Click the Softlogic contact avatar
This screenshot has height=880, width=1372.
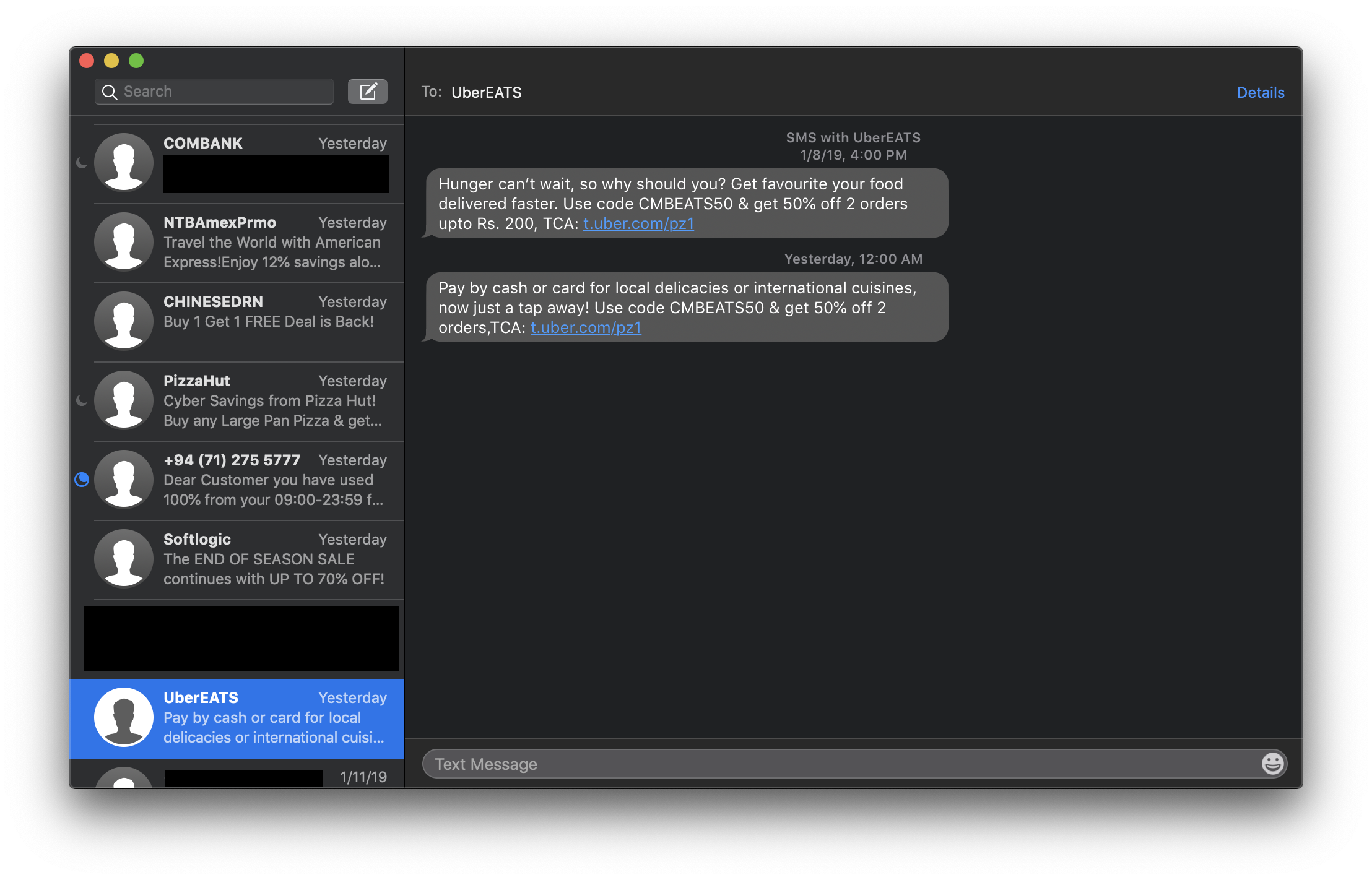pos(124,559)
